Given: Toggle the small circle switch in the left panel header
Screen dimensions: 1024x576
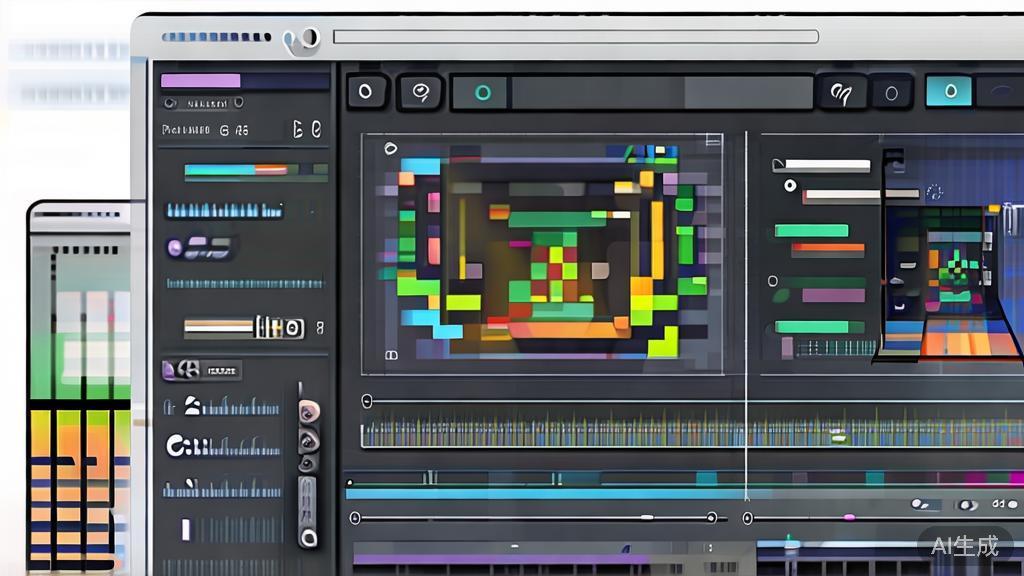Looking at the screenshot, I should click(x=170, y=102).
